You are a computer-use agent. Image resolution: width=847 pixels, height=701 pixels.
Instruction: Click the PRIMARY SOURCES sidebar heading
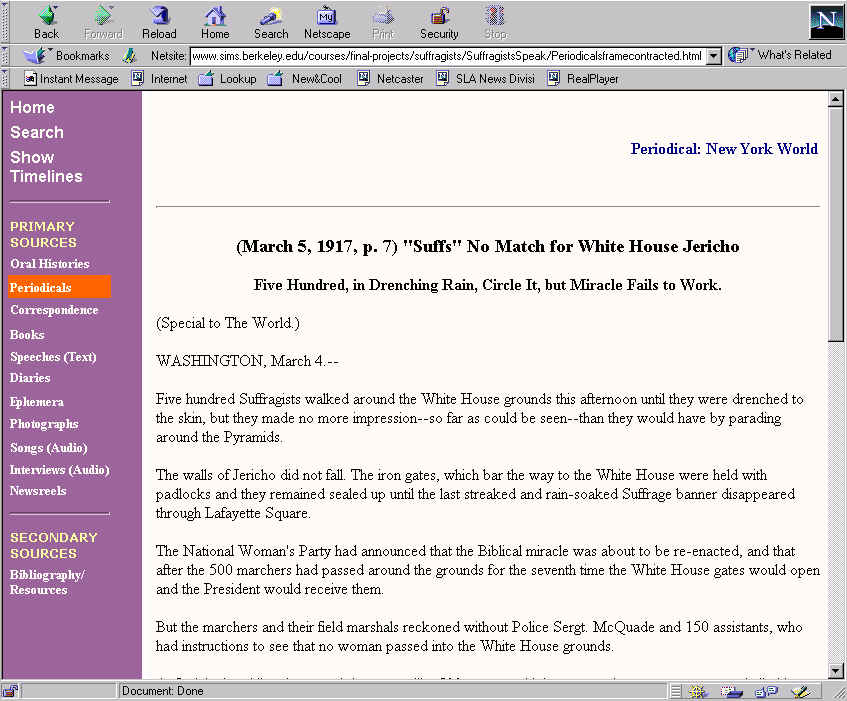point(43,234)
